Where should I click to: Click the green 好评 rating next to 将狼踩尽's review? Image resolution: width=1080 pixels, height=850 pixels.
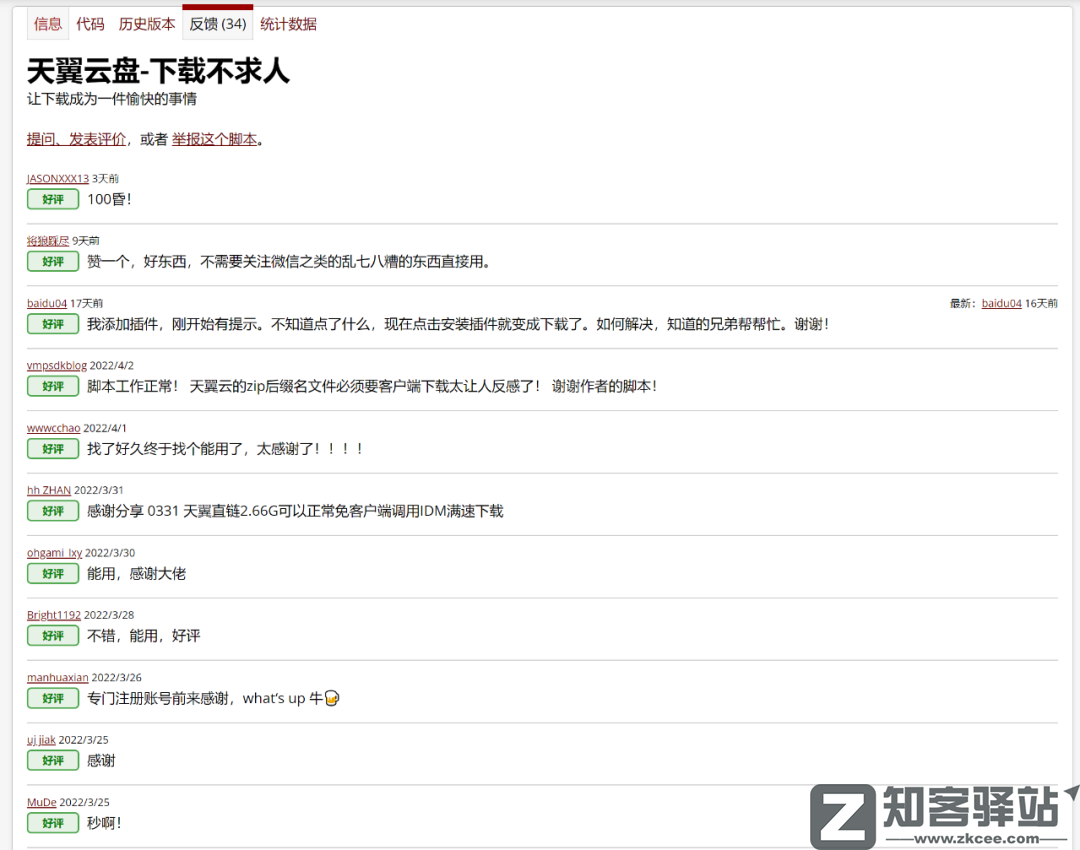(x=52, y=261)
